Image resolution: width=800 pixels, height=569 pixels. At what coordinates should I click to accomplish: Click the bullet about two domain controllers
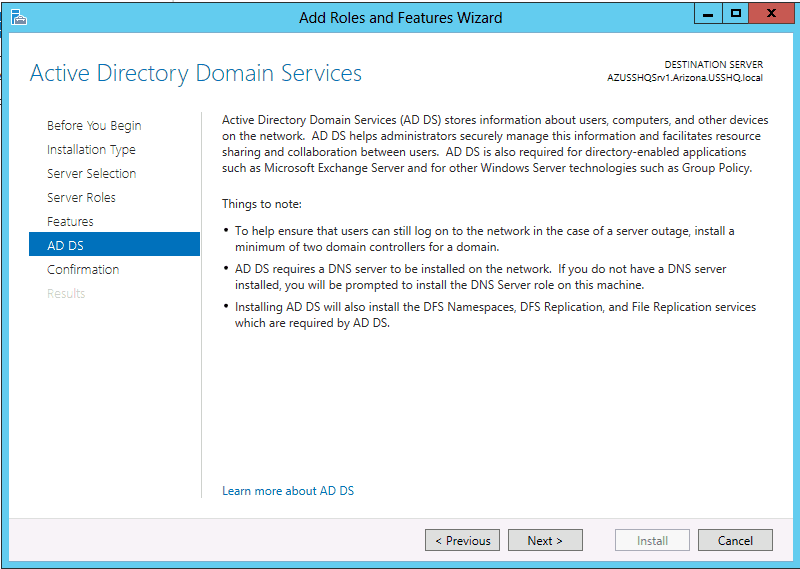pyautogui.click(x=484, y=239)
